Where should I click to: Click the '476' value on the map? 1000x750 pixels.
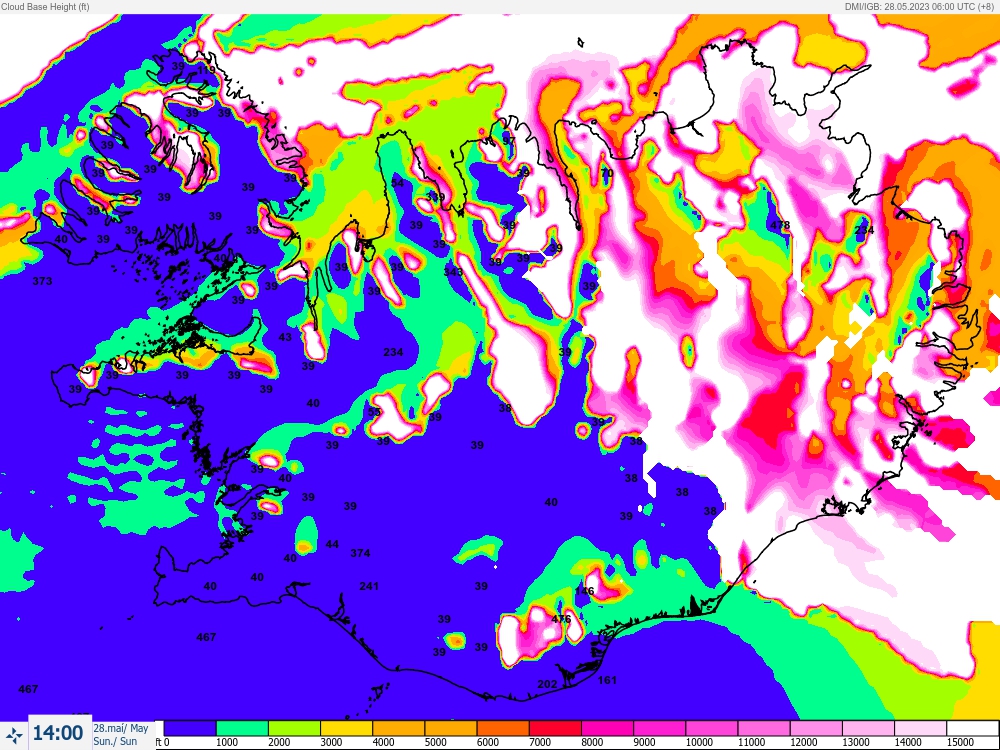[x=561, y=619]
